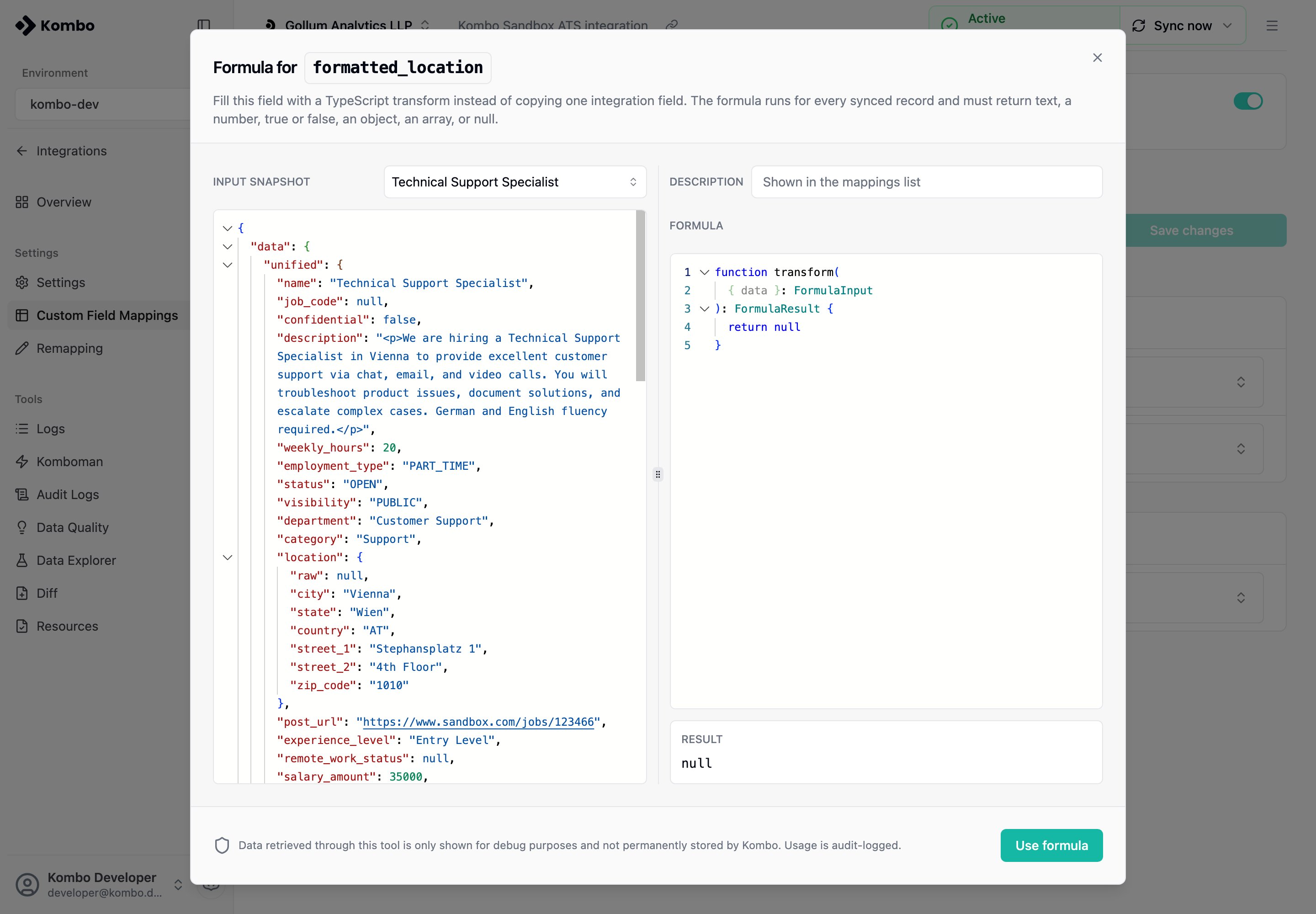The width and height of the screenshot is (1316, 914).
Task: Toggle the green switch behind the dialog
Action: pos(1248,101)
